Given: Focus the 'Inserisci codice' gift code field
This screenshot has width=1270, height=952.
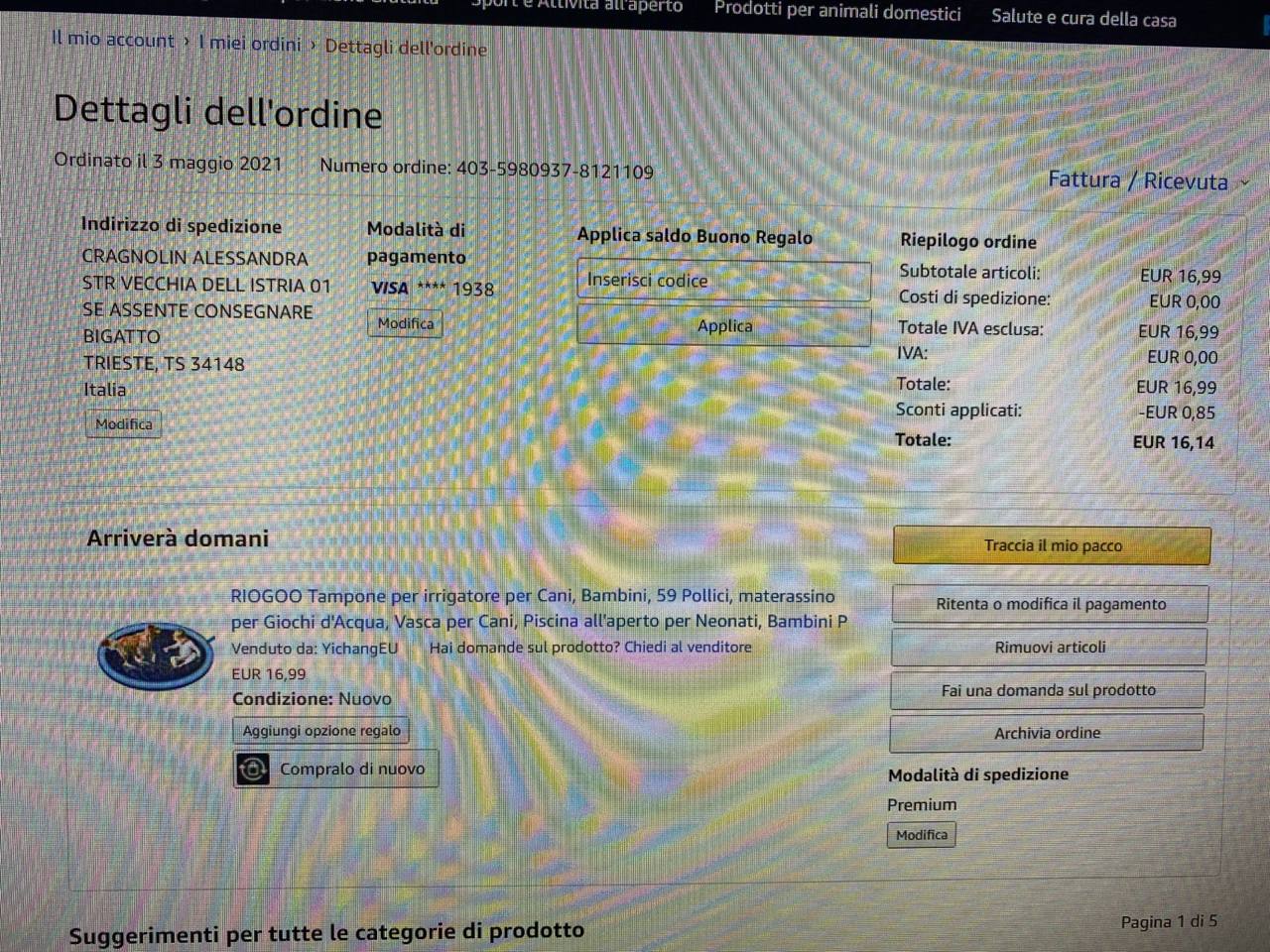Looking at the screenshot, I should (x=723, y=281).
